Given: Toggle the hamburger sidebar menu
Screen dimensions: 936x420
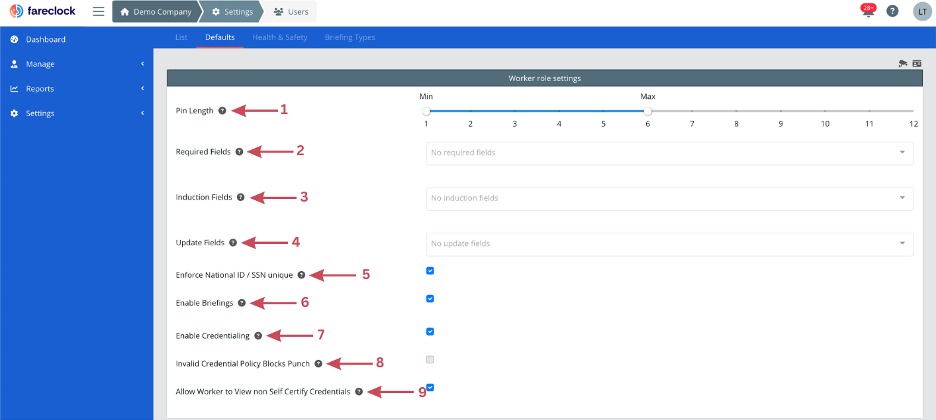Looking at the screenshot, I should click(x=98, y=11).
